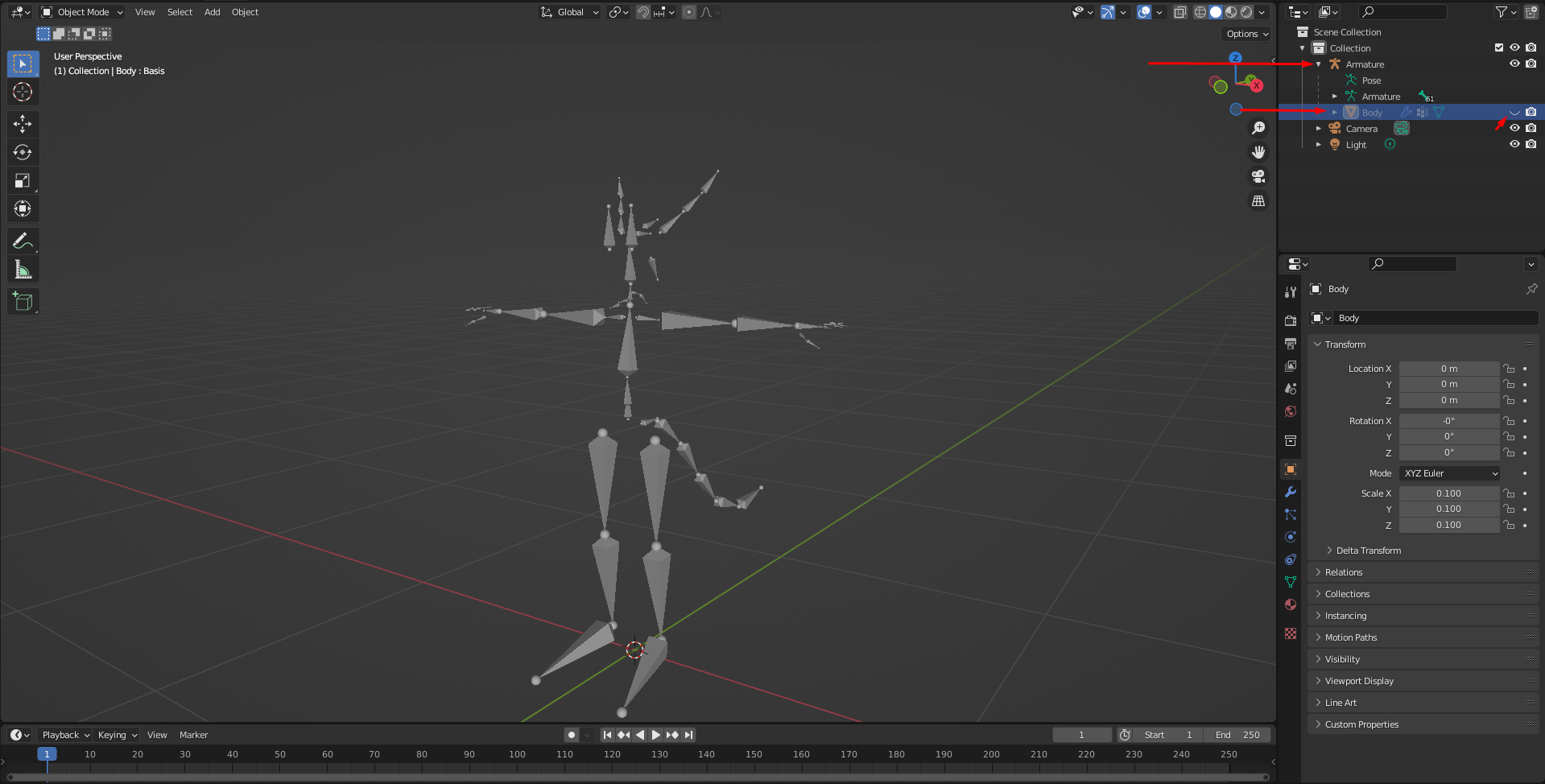This screenshot has height=784, width=1545.
Task: Jump to the last frame
Action: click(688, 735)
